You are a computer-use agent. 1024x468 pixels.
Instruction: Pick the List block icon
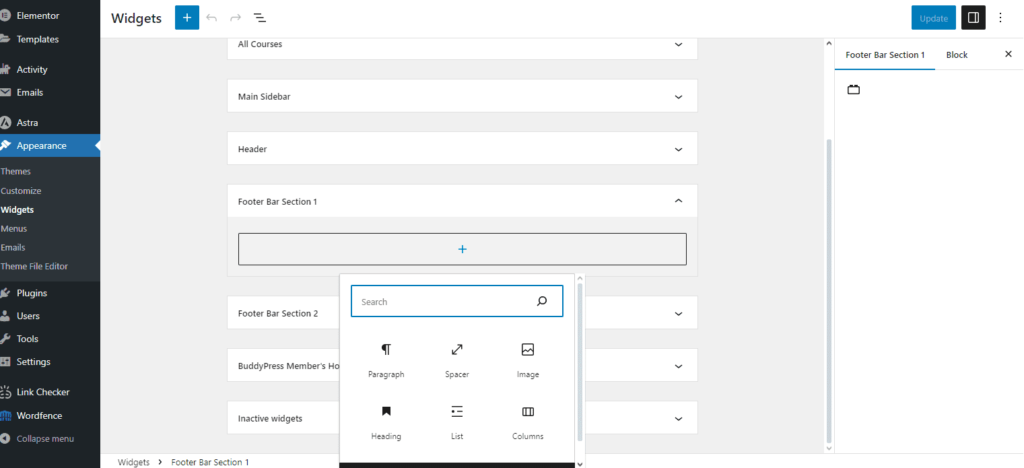point(457,412)
